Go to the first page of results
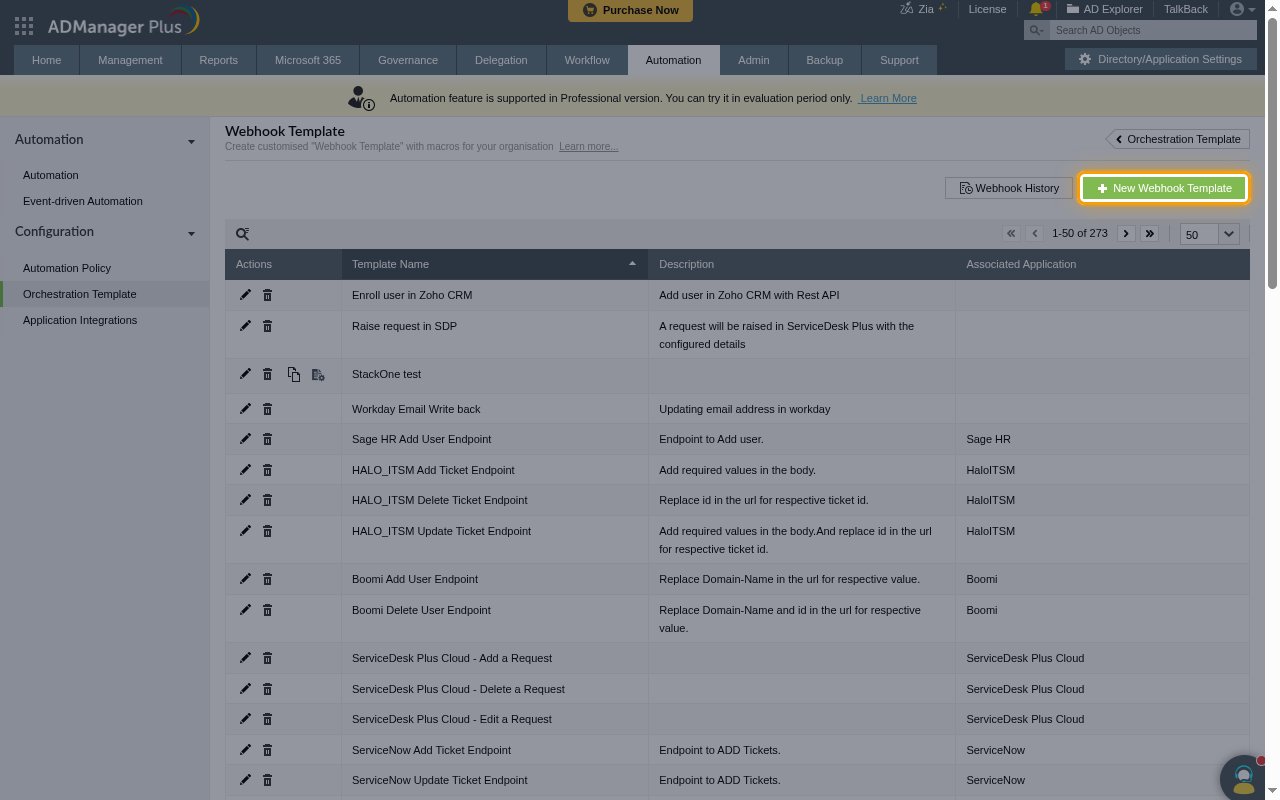Screen dimensions: 1280x800 pos(1011,234)
